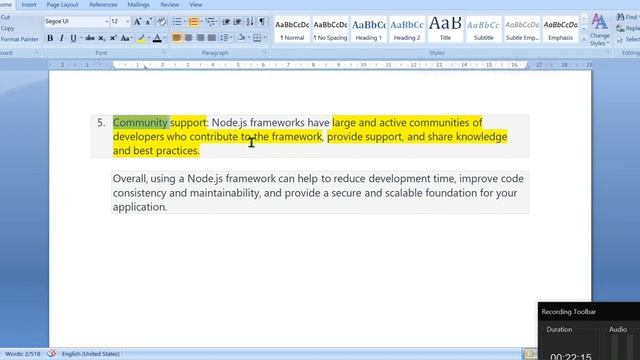Click the Increase Indent icon
The height and width of the screenshot is (360, 640).
(x=237, y=22)
